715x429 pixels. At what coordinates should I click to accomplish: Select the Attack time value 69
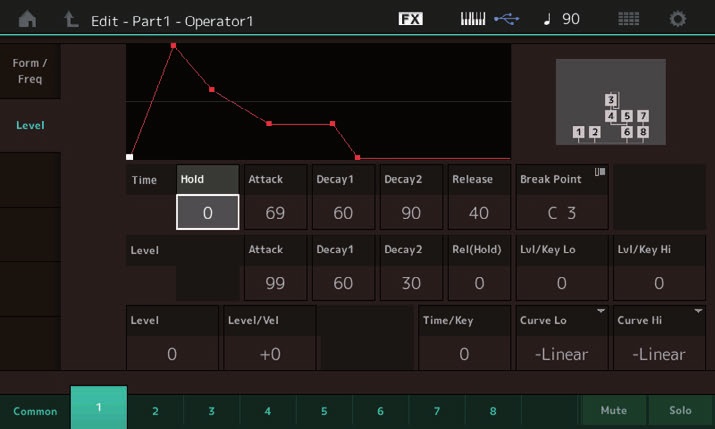pos(275,212)
